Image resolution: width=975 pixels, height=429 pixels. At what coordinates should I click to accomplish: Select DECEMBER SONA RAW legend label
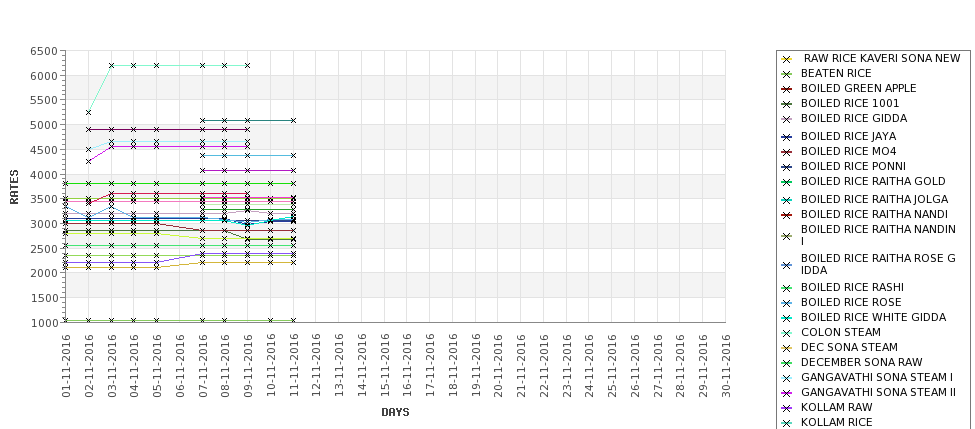(861, 362)
